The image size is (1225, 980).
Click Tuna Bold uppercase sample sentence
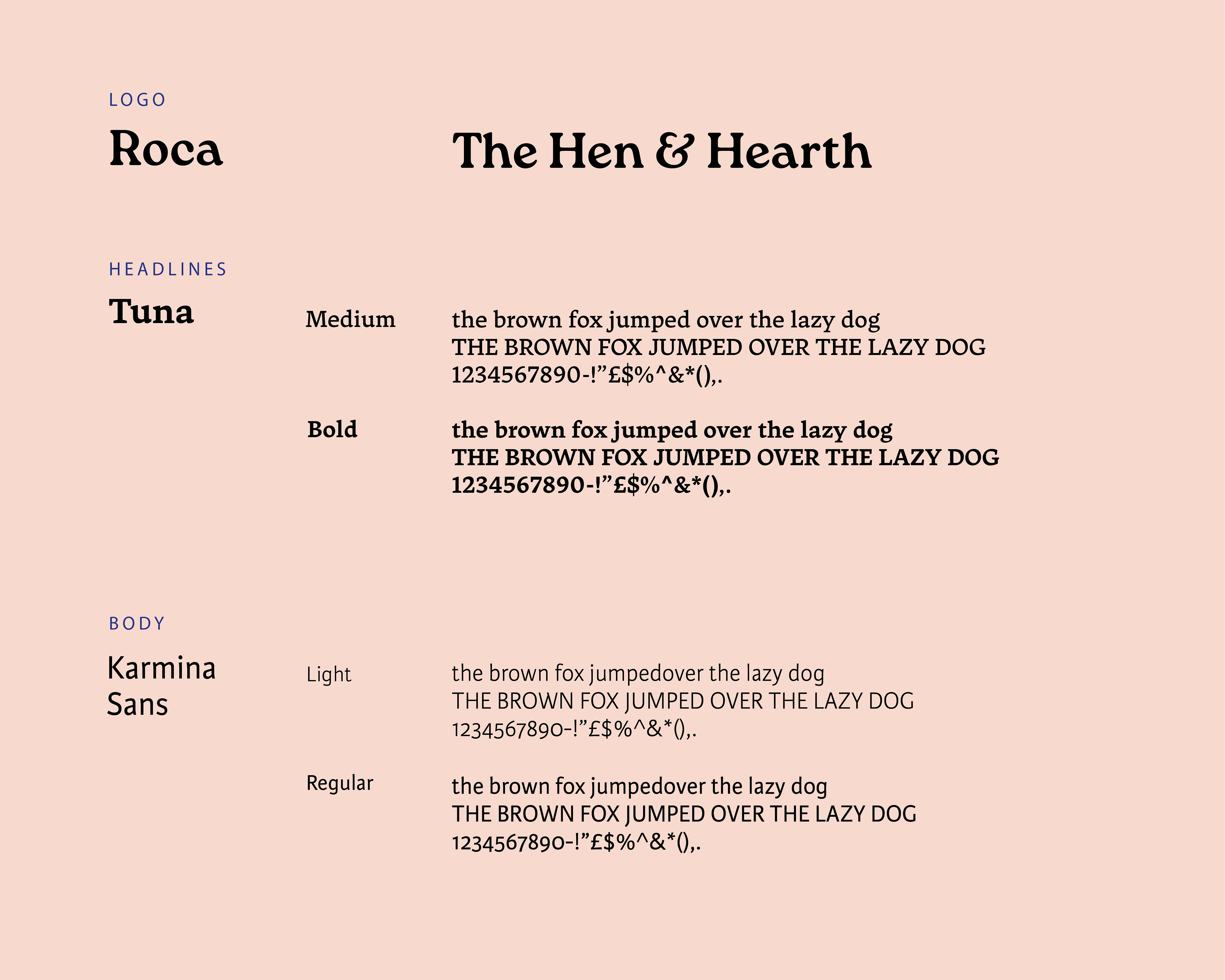(725, 457)
